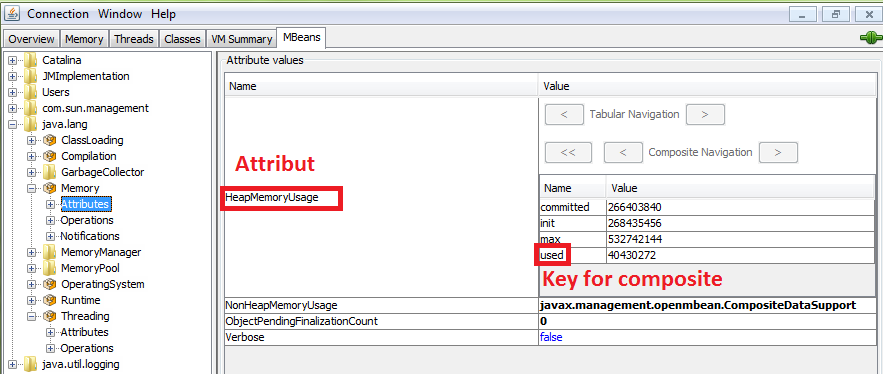The height and width of the screenshot is (374, 883).
Task: Collapse the java.lang tree node
Action: pos(12,124)
